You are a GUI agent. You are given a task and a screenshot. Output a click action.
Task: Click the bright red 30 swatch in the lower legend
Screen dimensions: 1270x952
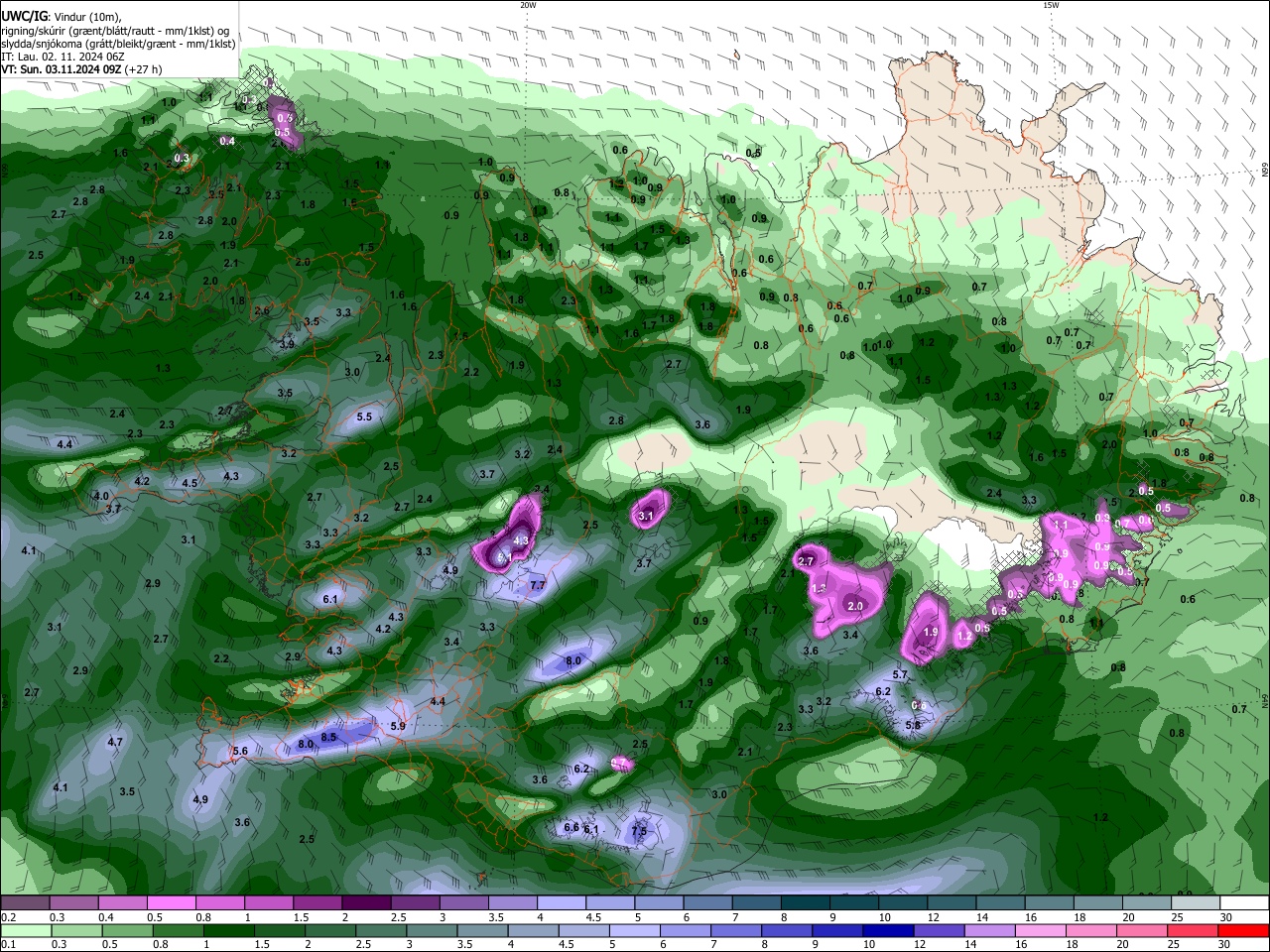(x=1243, y=931)
